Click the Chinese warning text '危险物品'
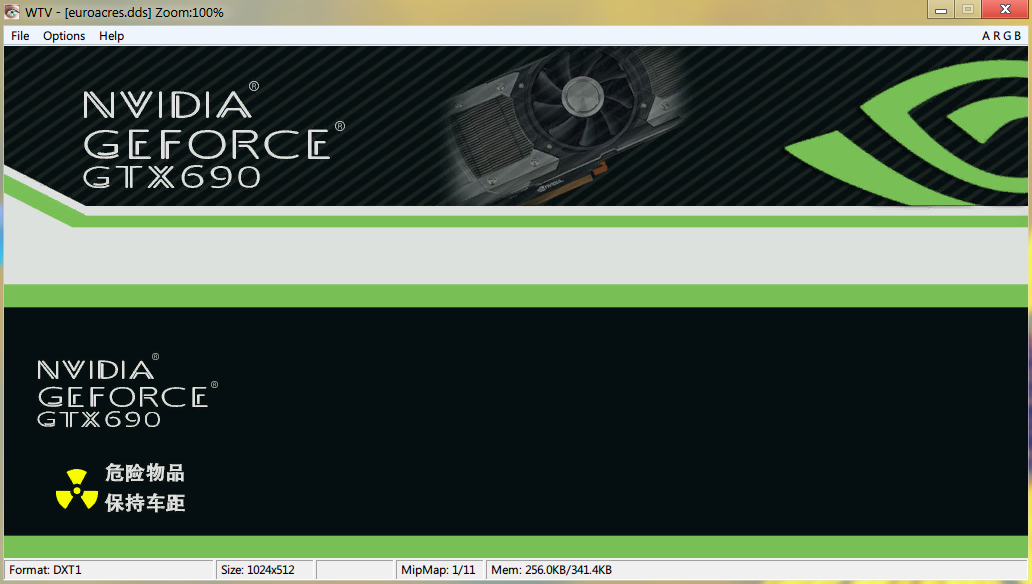 [x=145, y=473]
